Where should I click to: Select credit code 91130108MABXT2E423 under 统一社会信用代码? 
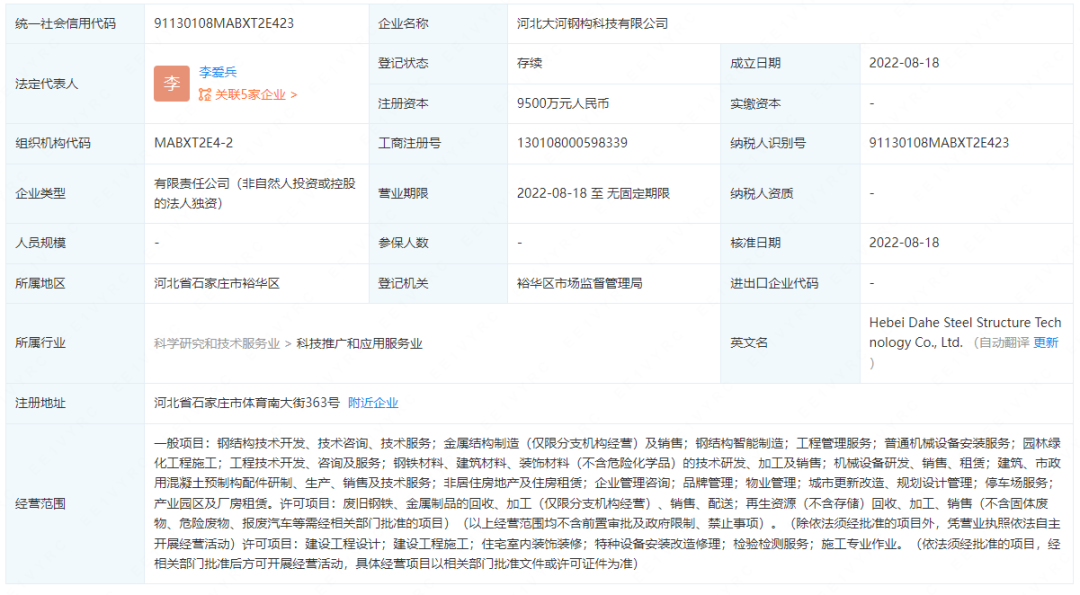[x=224, y=23]
